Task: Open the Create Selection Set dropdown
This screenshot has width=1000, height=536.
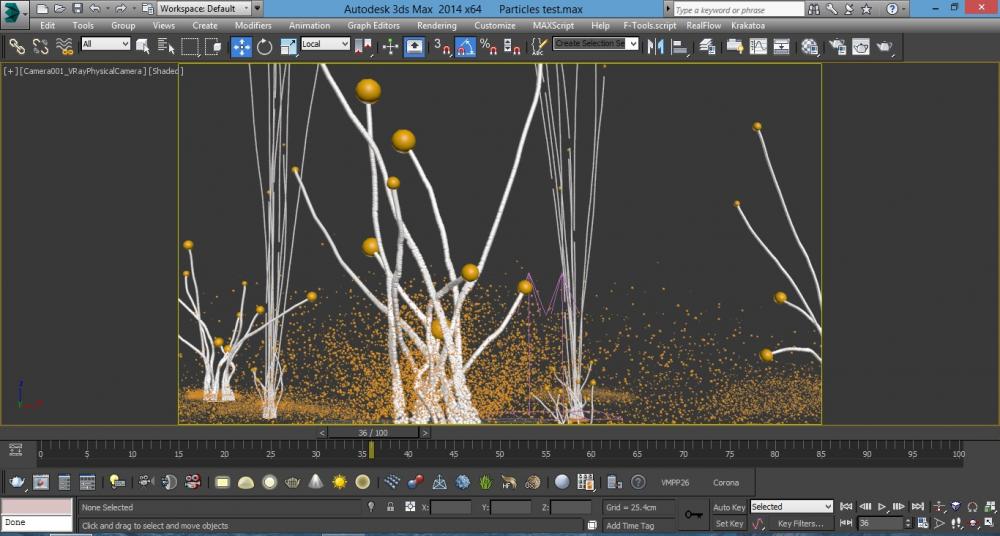Action: (596, 44)
